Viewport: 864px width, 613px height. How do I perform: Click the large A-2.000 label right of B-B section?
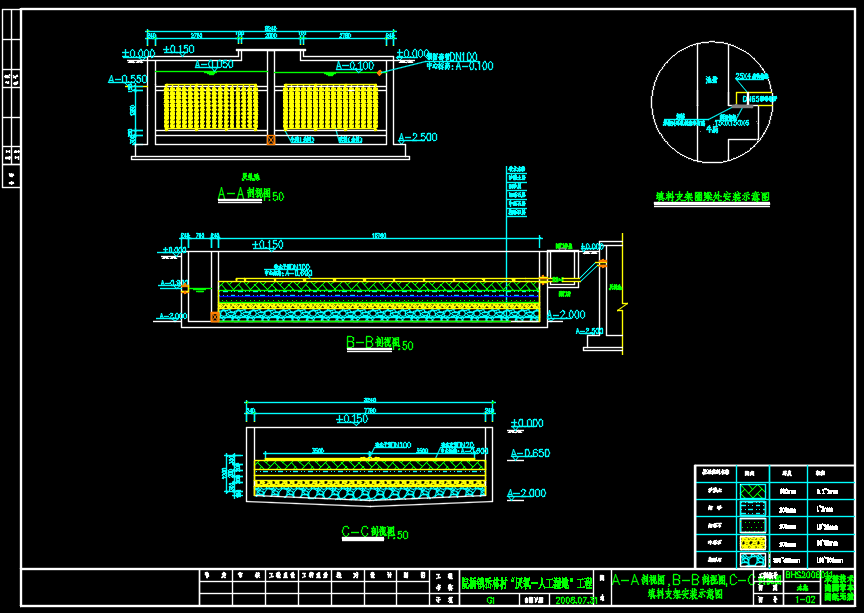567,315
